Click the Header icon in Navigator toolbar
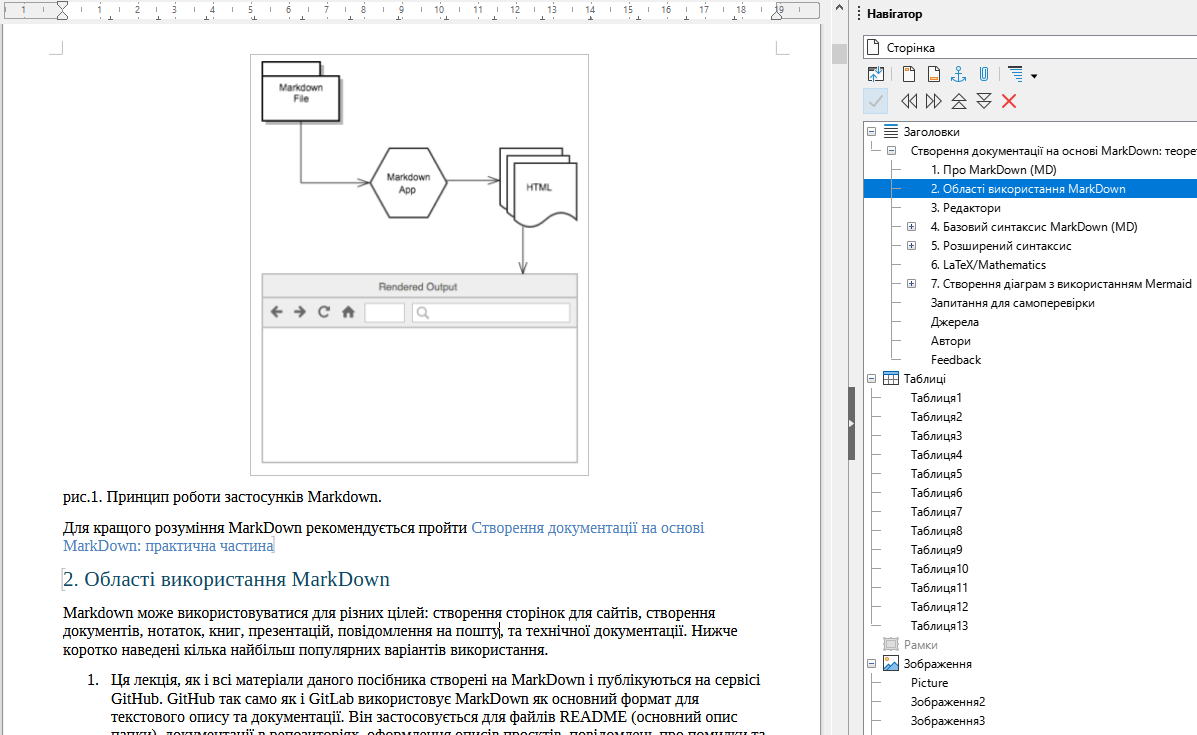Image resolution: width=1197 pixels, height=735 pixels. point(909,74)
